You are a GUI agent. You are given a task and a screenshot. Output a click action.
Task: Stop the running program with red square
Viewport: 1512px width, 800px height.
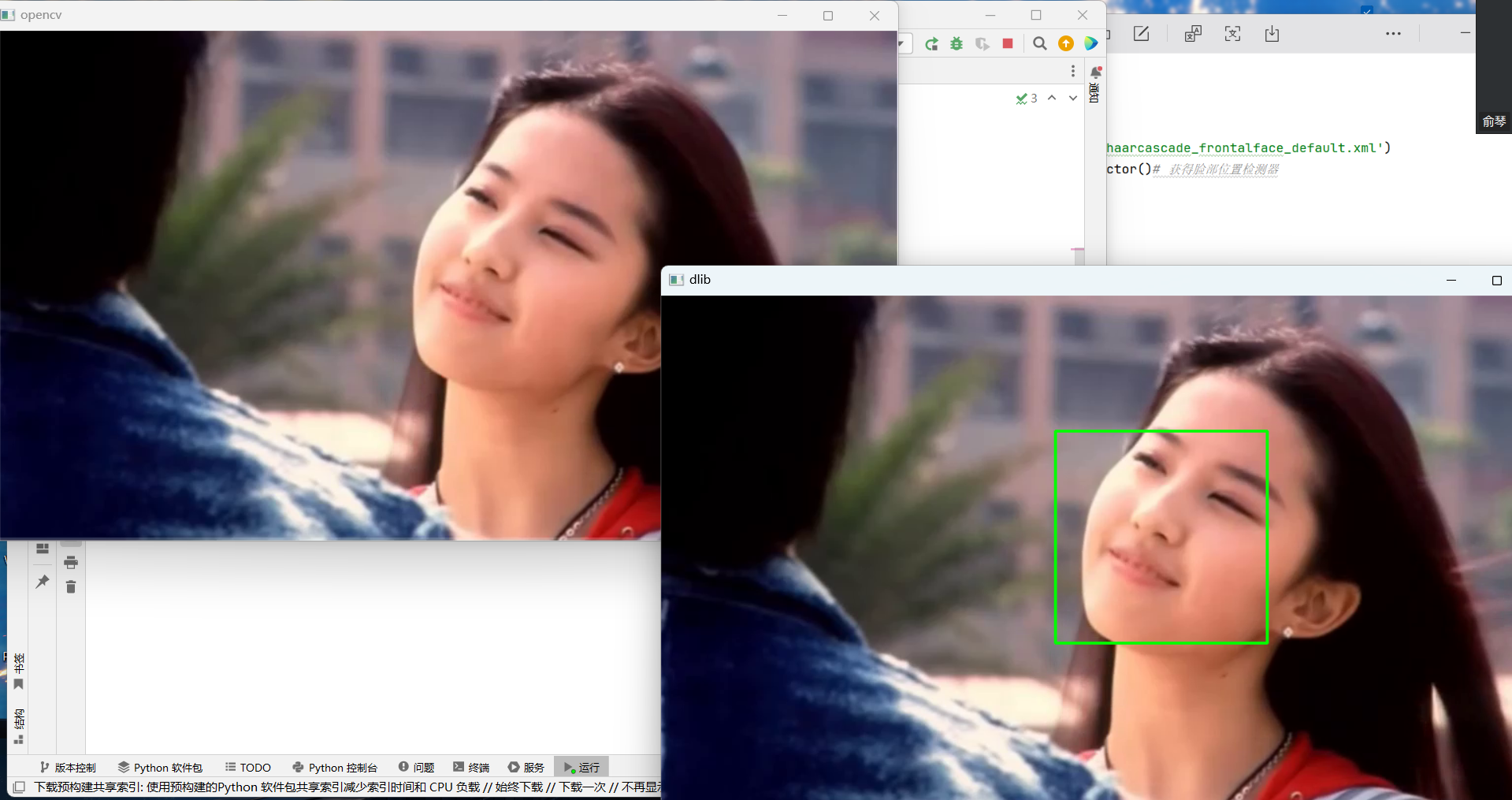click(x=1008, y=43)
